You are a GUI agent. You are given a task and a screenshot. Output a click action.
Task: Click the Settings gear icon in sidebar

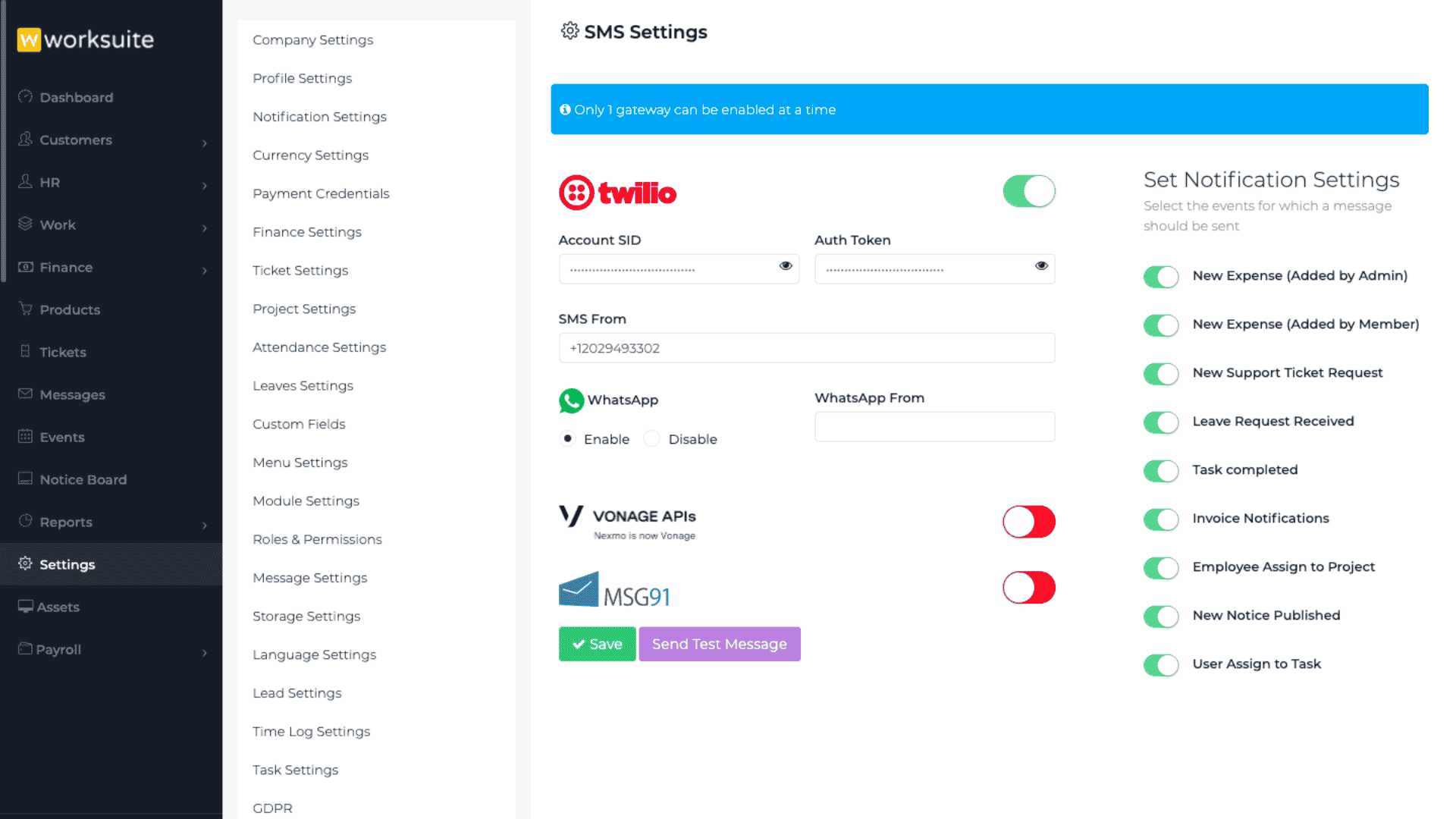click(x=26, y=563)
